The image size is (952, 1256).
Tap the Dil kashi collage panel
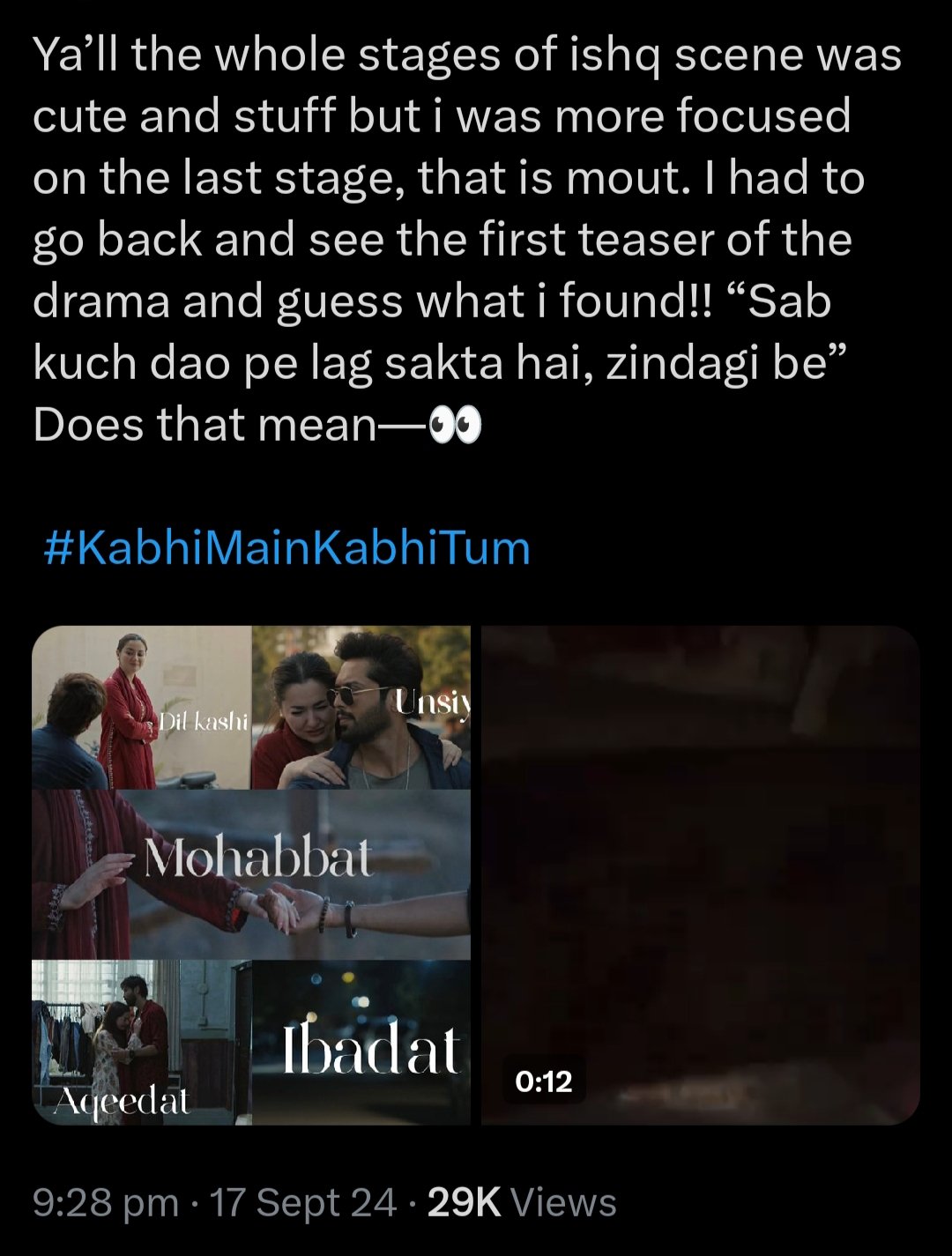click(142, 708)
